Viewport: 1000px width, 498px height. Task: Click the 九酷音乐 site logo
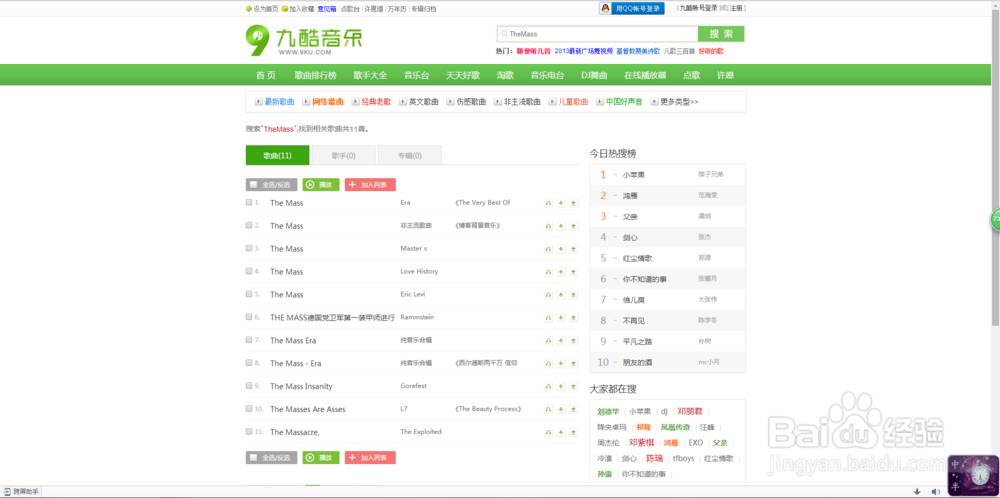[304, 40]
